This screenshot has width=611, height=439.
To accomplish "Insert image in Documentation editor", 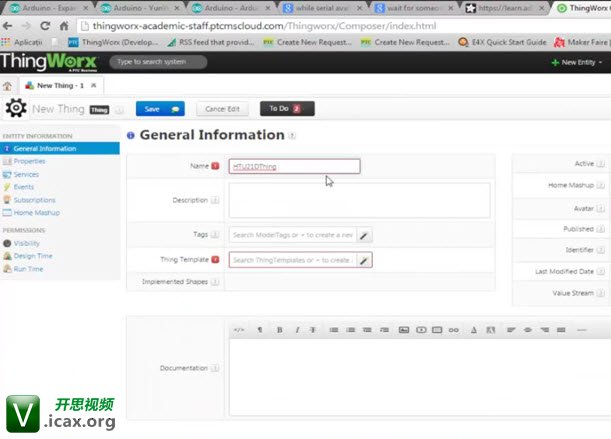I will tap(404, 330).
